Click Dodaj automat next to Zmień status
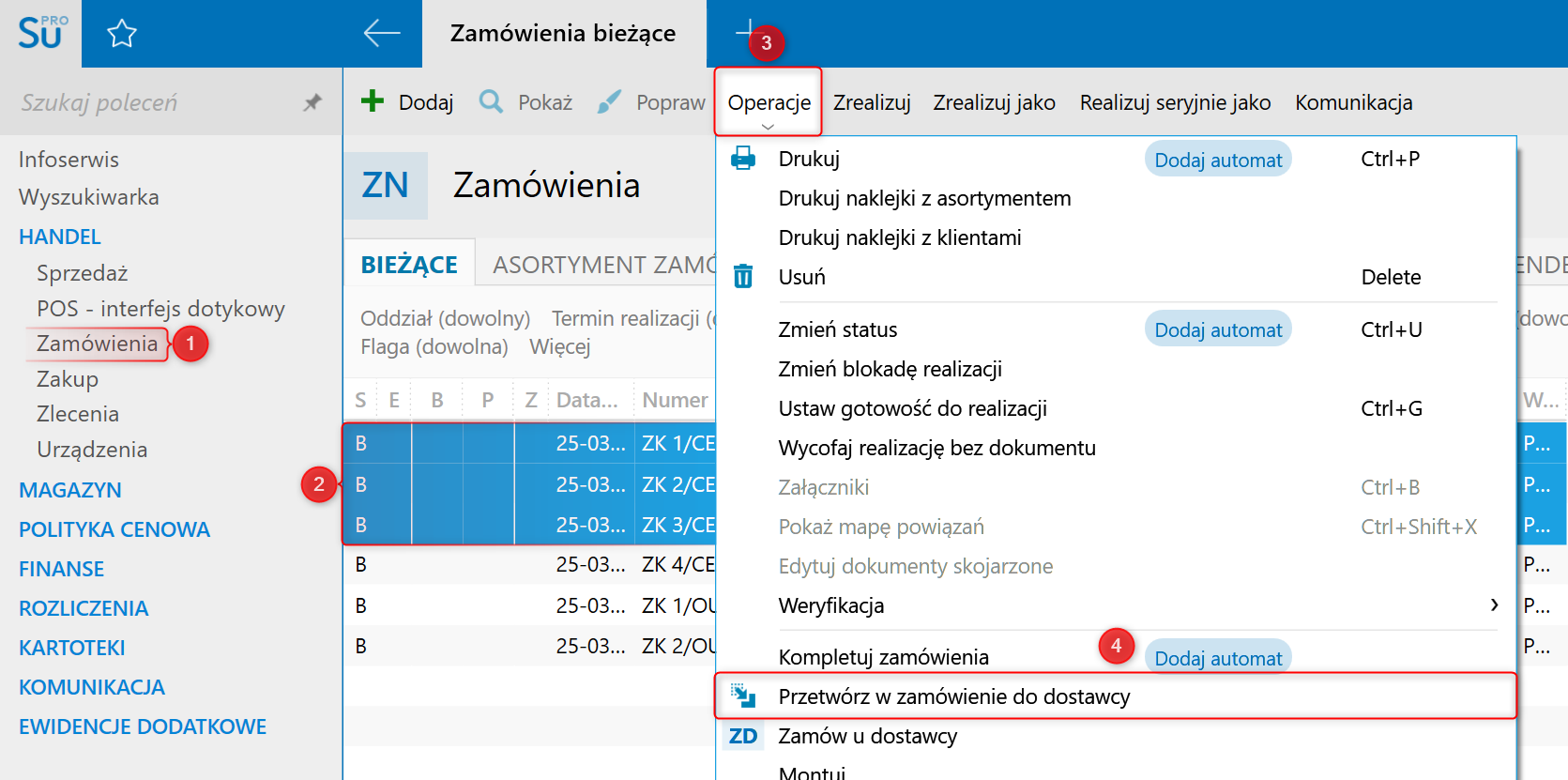The image size is (1568, 780). [x=1218, y=329]
